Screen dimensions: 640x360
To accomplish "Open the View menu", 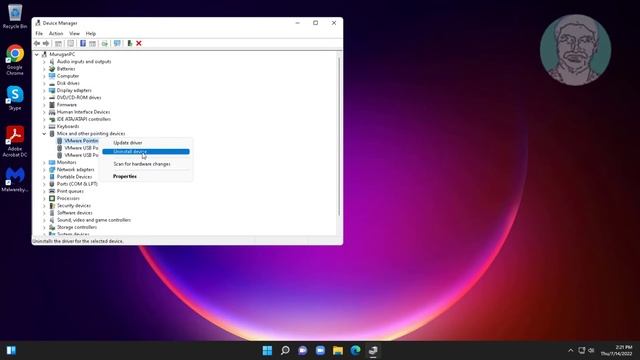I will [x=74, y=33].
